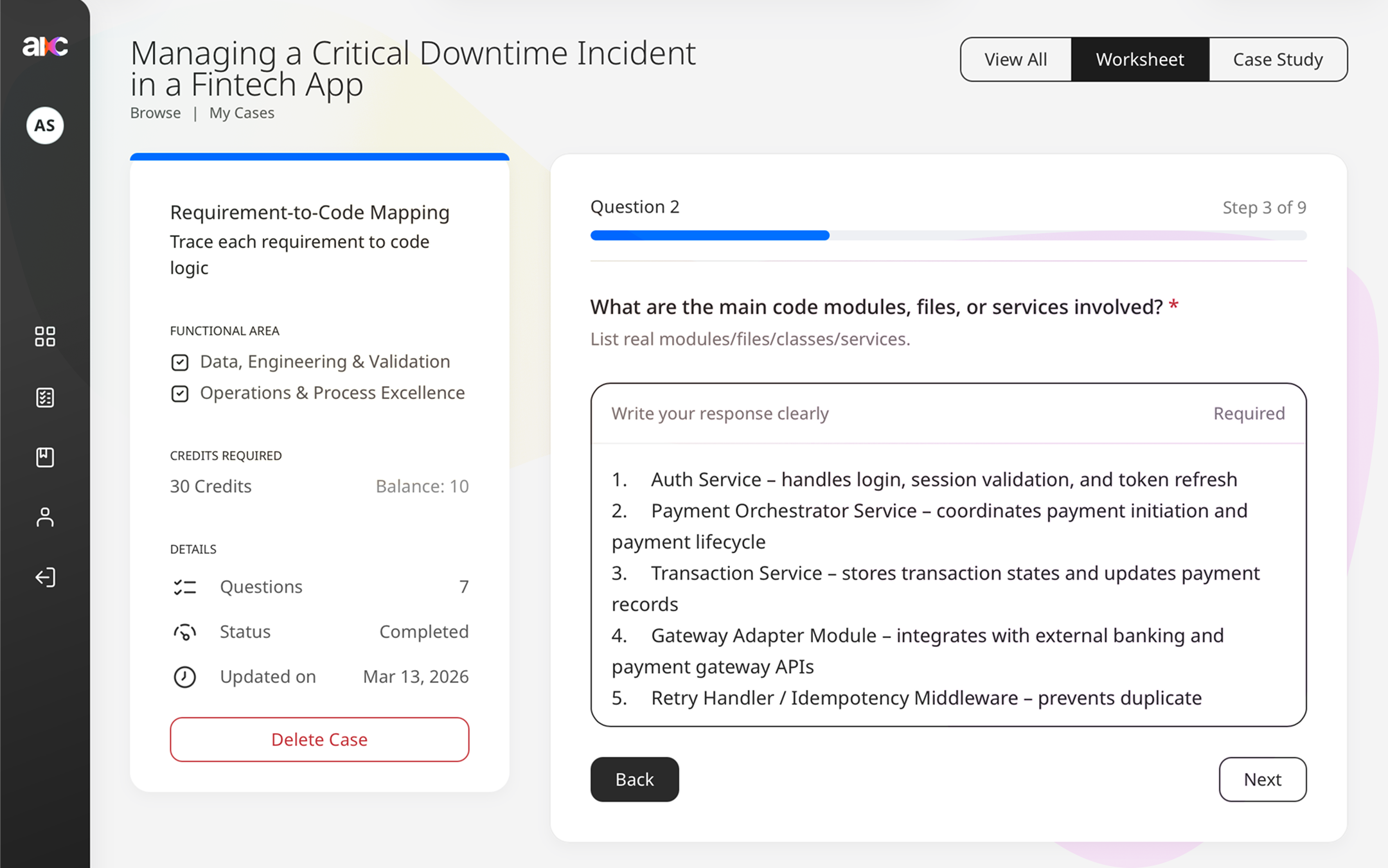The width and height of the screenshot is (1388, 868).
Task: Toggle the Operations & Process Excellence checkbox
Action: pyautogui.click(x=180, y=393)
